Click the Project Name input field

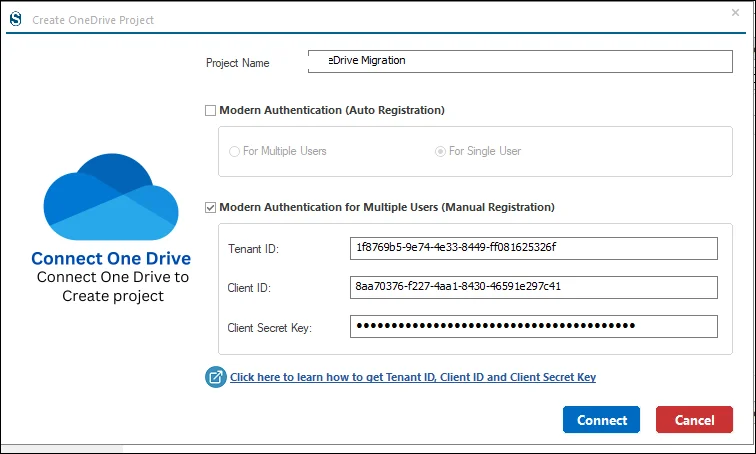[x=520, y=61]
